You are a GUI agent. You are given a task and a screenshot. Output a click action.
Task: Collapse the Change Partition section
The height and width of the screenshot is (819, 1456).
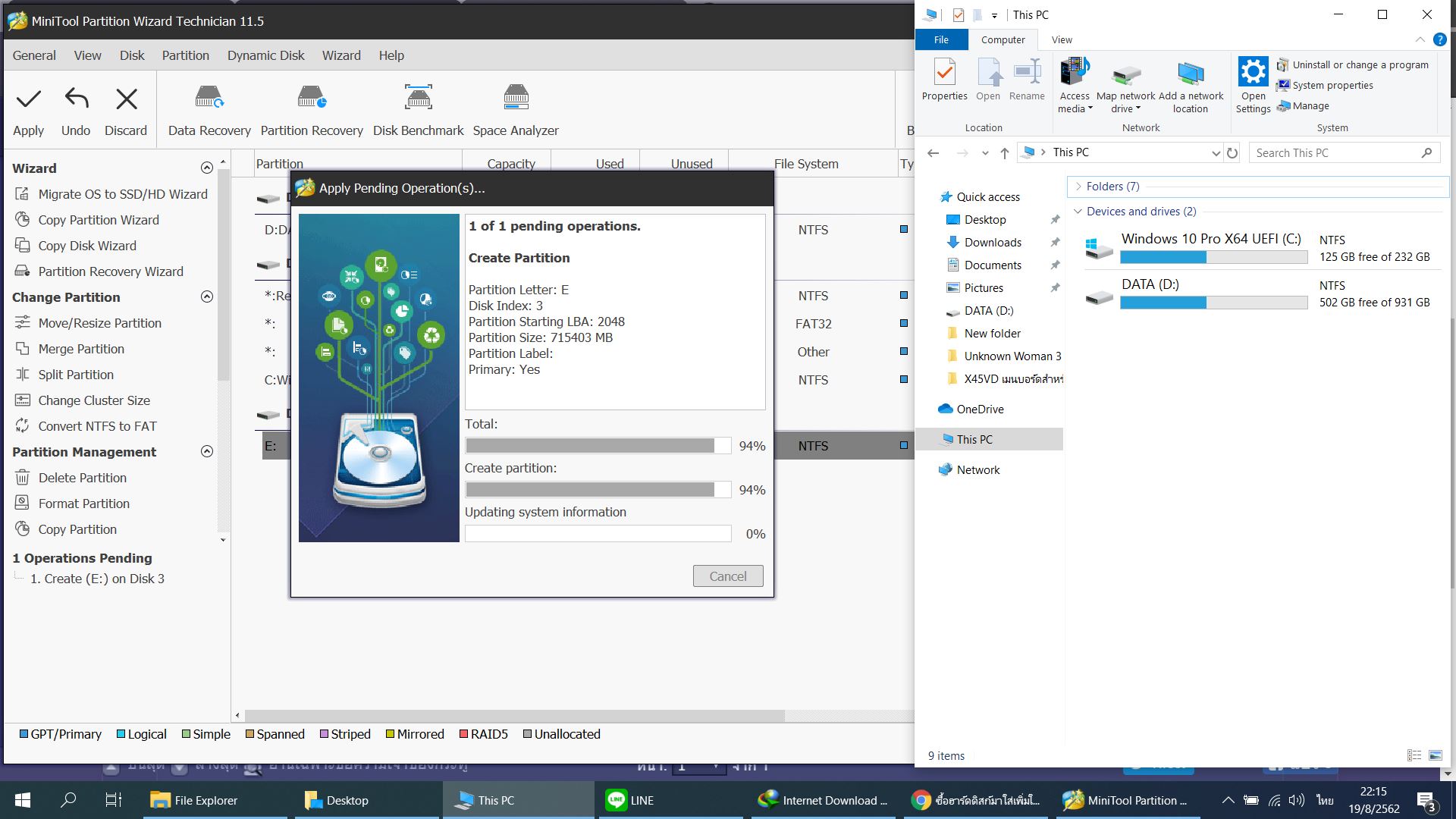(206, 297)
